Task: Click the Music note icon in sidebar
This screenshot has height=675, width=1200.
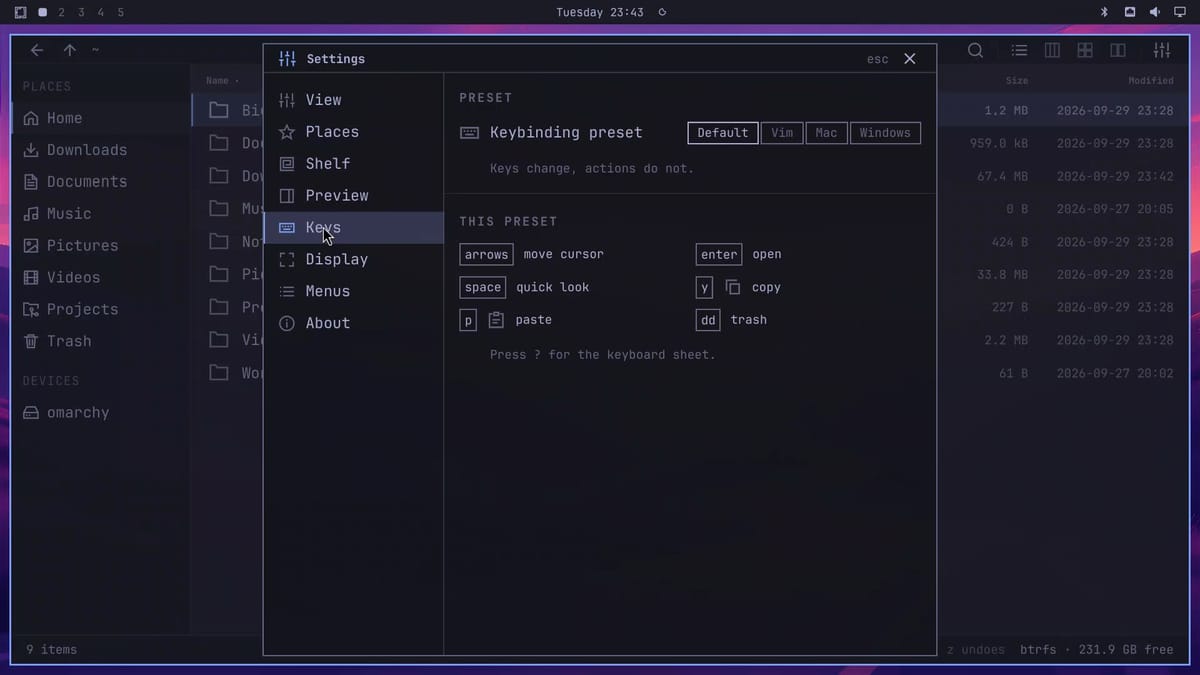Action: (x=31, y=214)
